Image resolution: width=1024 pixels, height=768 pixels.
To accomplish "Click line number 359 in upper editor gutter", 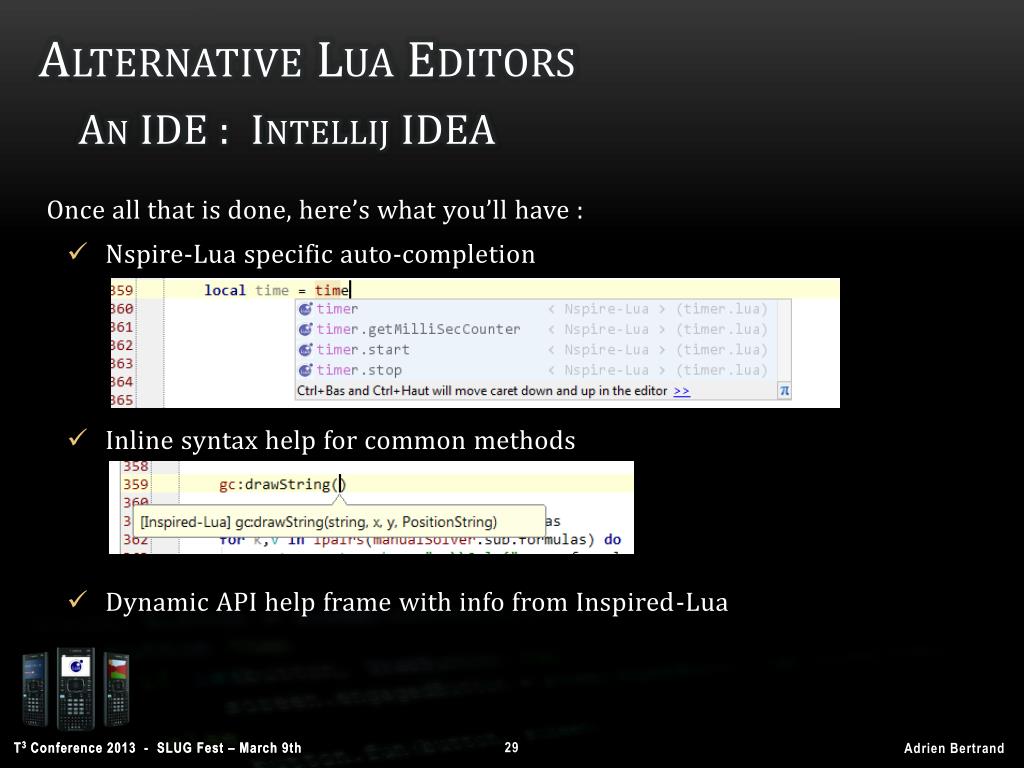I will tap(121, 290).
